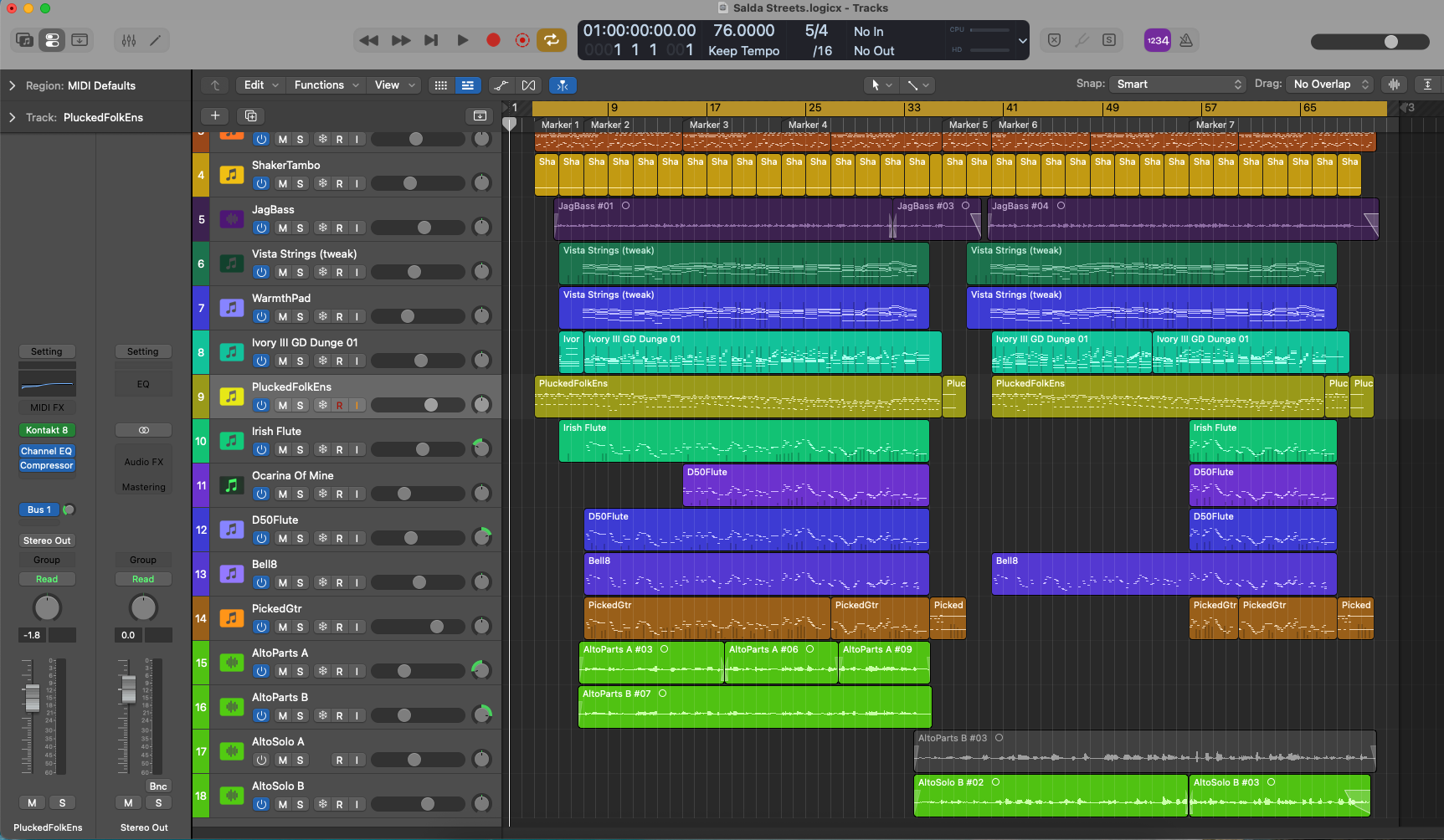Click the metronome icon
The height and width of the screenshot is (840, 1444).
[x=1186, y=40]
